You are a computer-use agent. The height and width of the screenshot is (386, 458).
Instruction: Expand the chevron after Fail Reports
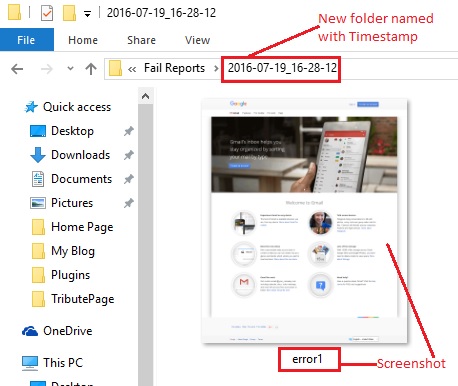click(216, 69)
